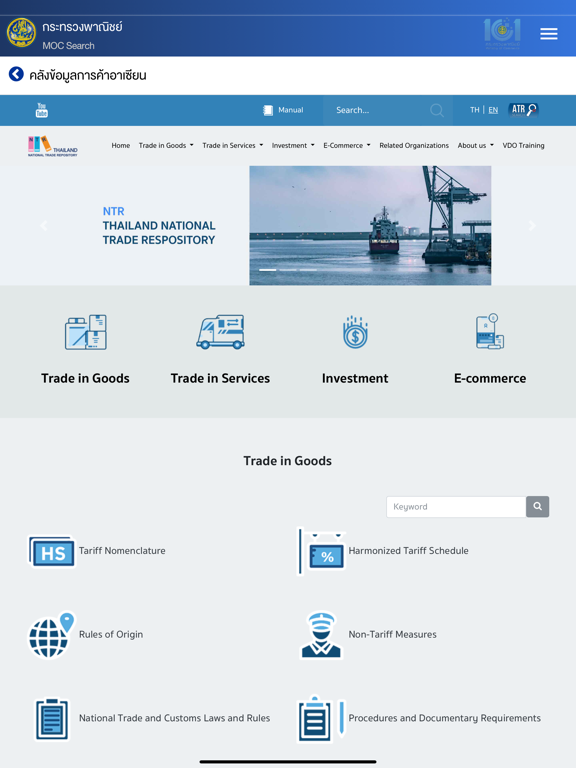
Task: Click the 101 anniversary logo
Action: point(502,33)
